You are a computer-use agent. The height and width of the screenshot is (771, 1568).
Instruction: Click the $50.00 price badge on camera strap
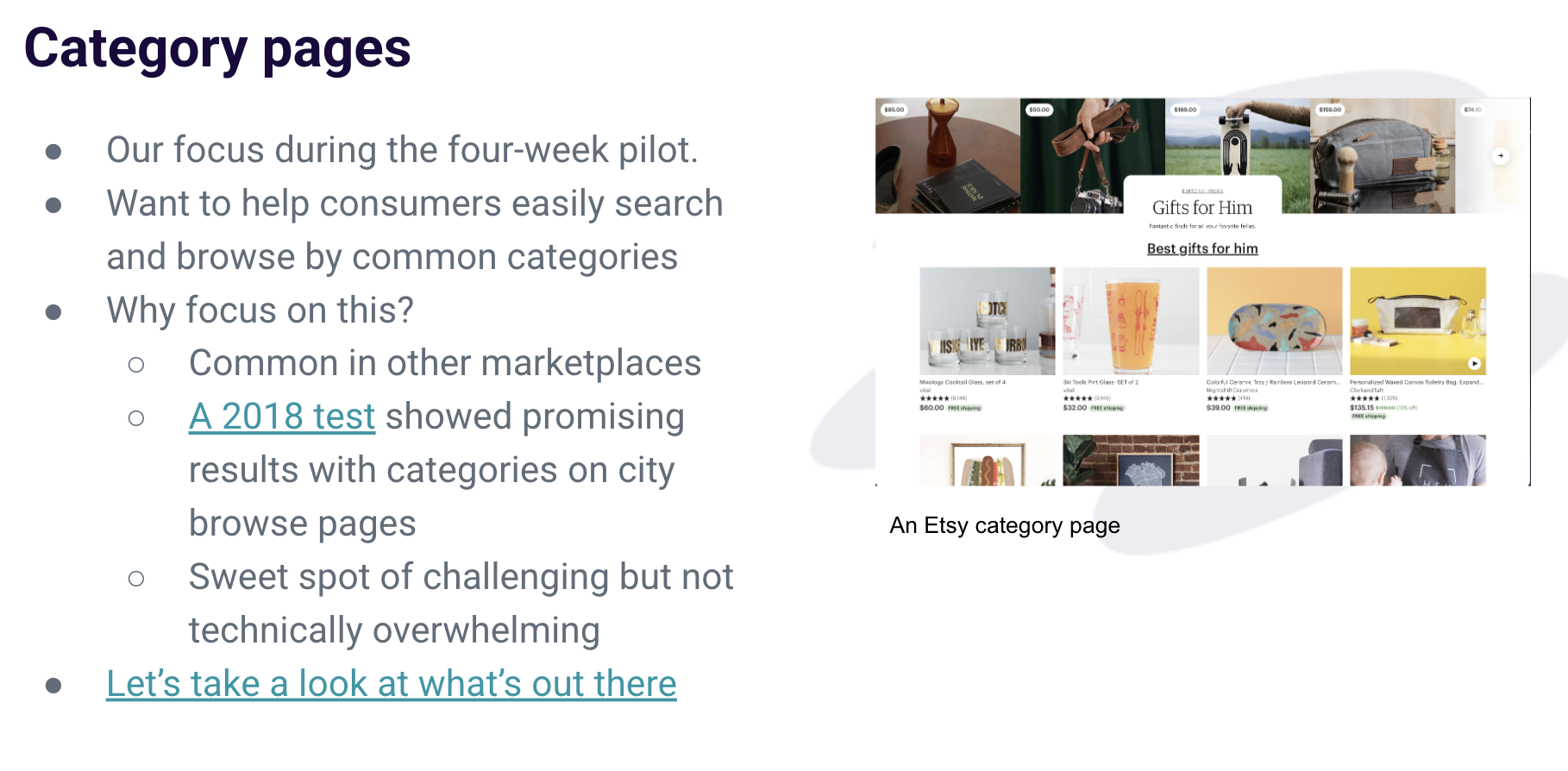(x=1039, y=110)
